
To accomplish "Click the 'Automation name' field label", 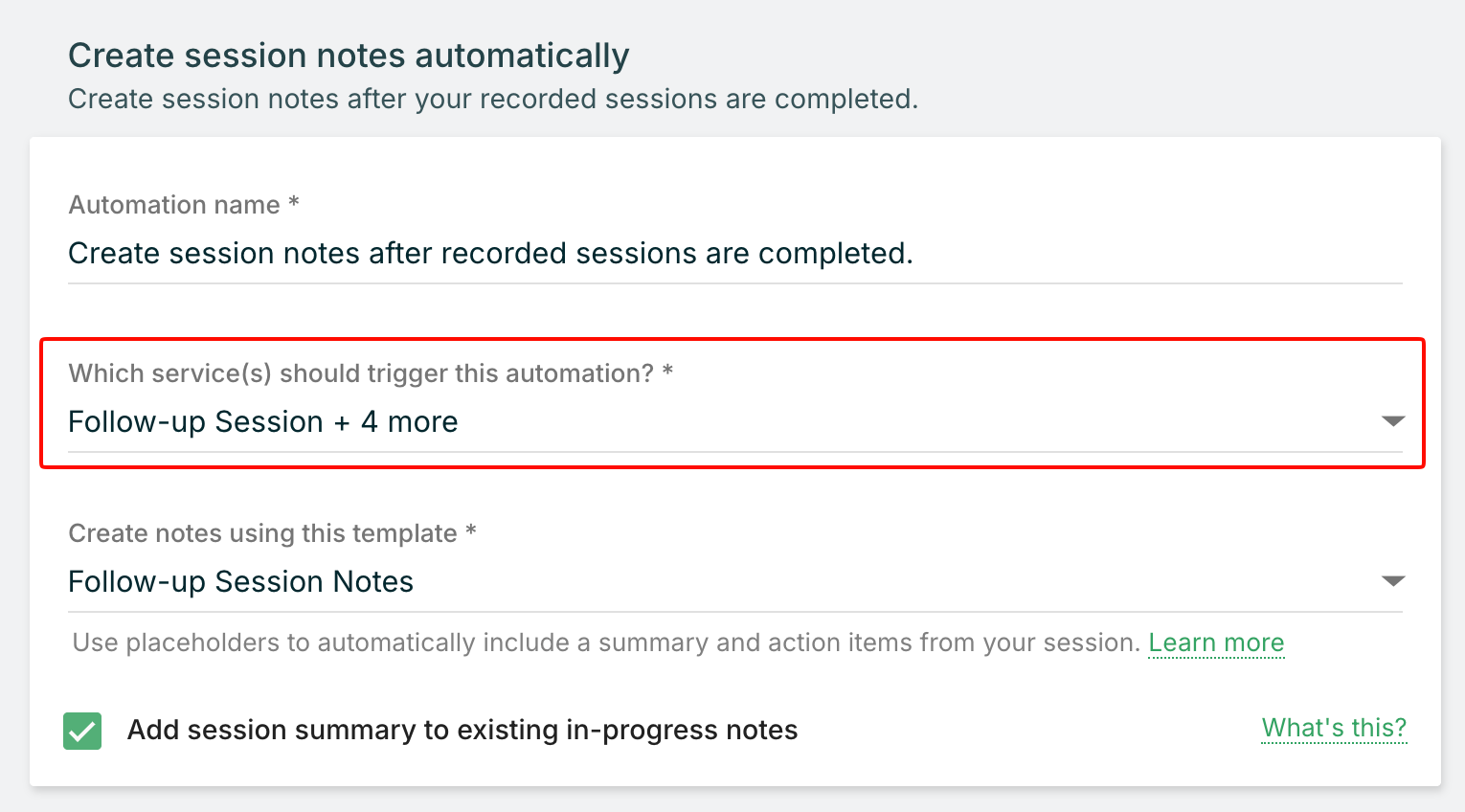I will [174, 205].
